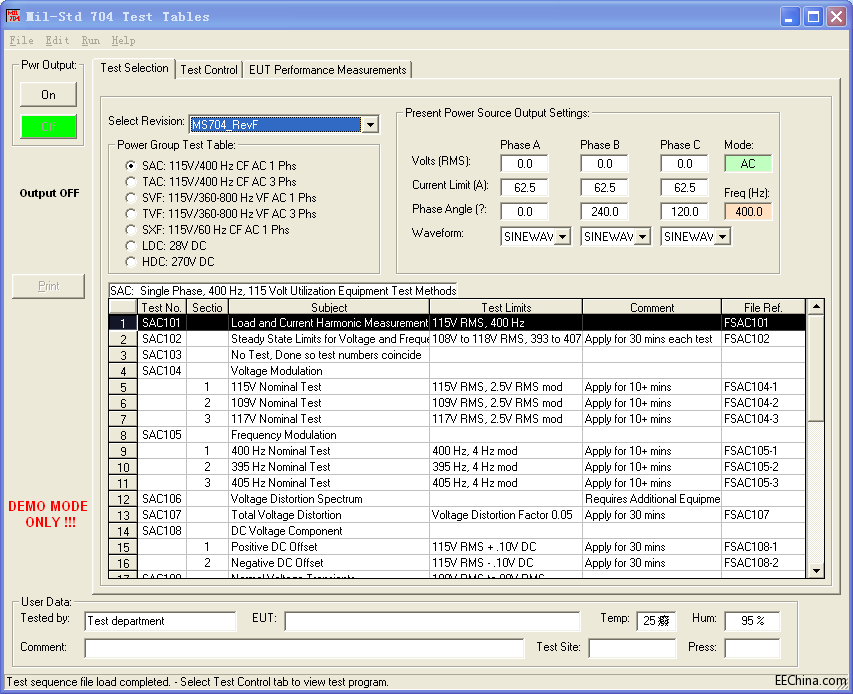Viewport: 853px width, 694px height.
Task: Open the File menu
Action: coord(21,41)
